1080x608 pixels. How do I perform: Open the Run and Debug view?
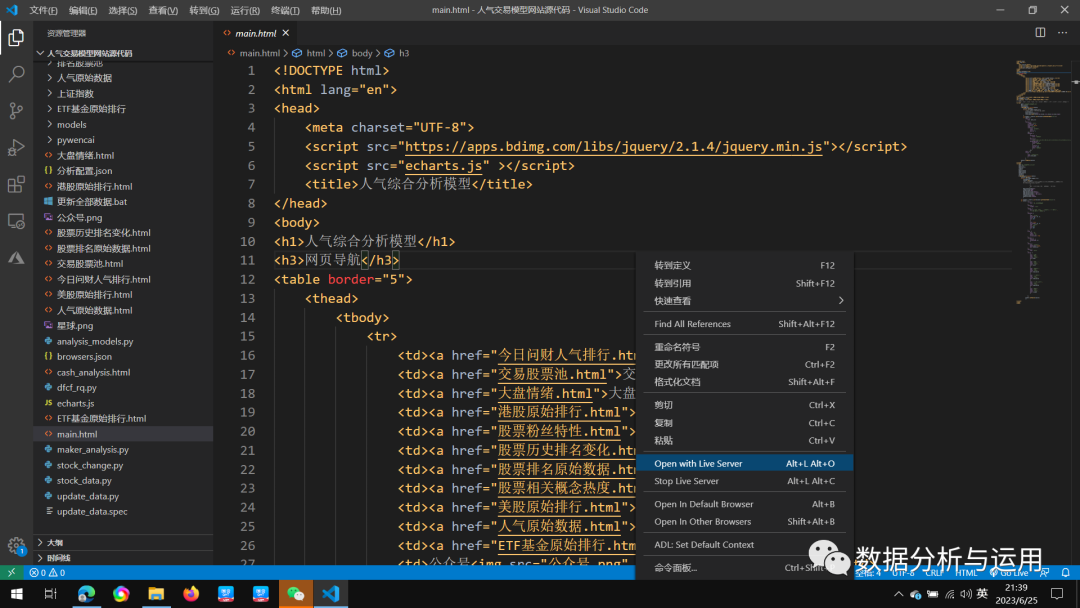tap(16, 147)
